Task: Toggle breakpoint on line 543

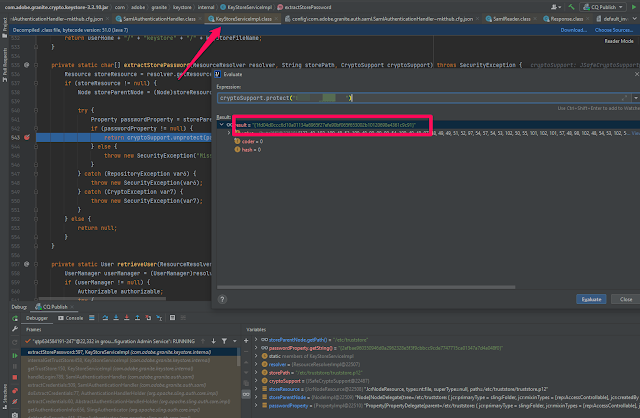Action: pos(27,138)
